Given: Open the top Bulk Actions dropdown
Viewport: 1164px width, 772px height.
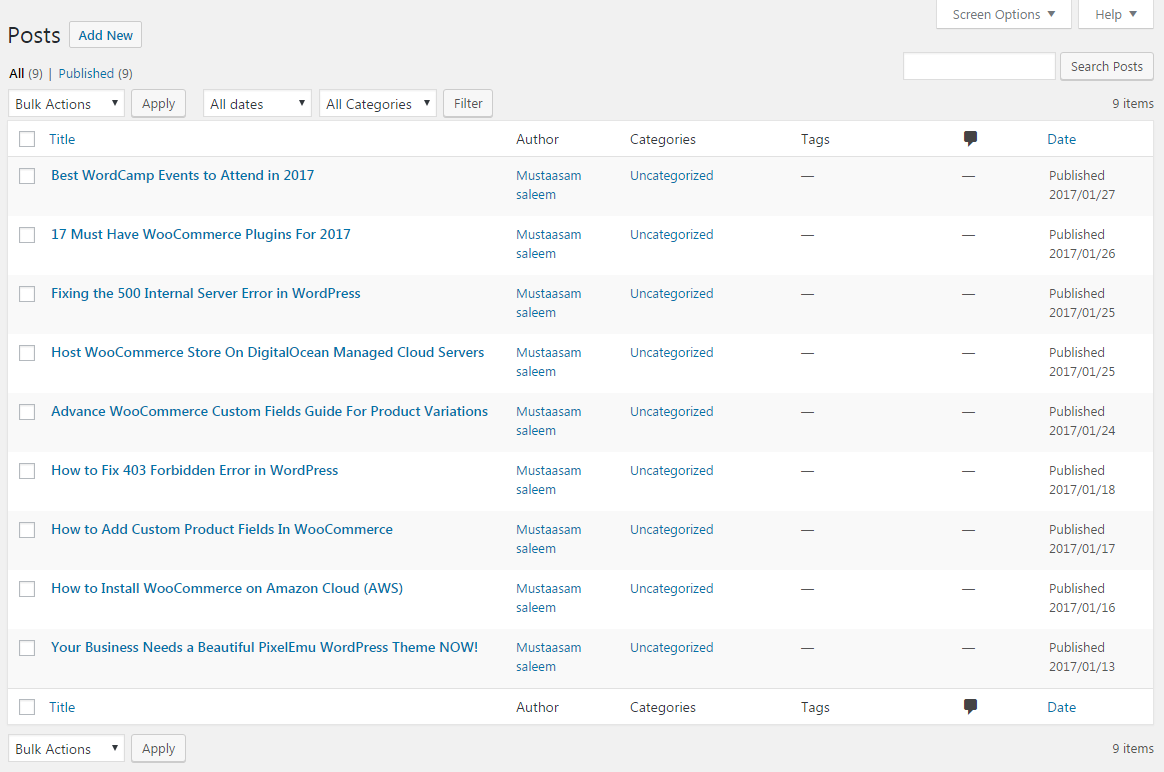Looking at the screenshot, I should coord(66,104).
